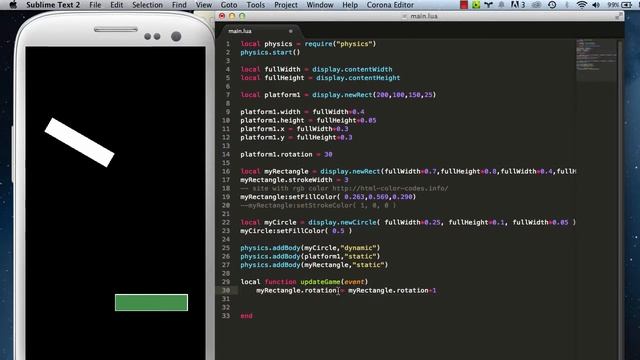
Task: Open the Tools menu
Action: point(256,5)
